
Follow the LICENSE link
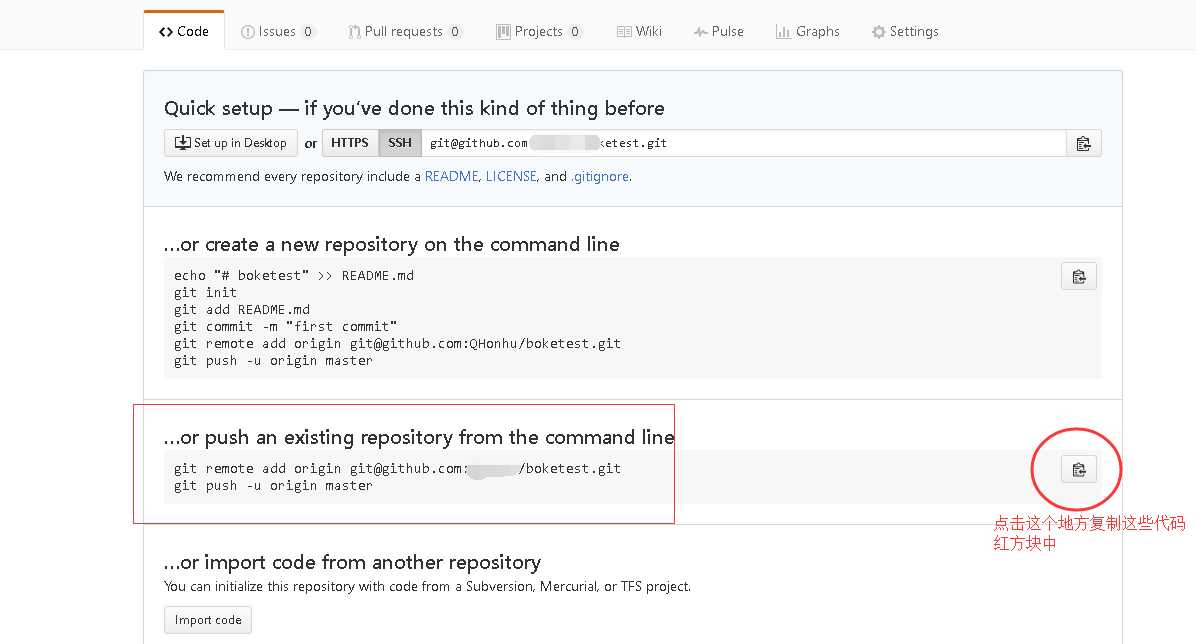click(511, 176)
